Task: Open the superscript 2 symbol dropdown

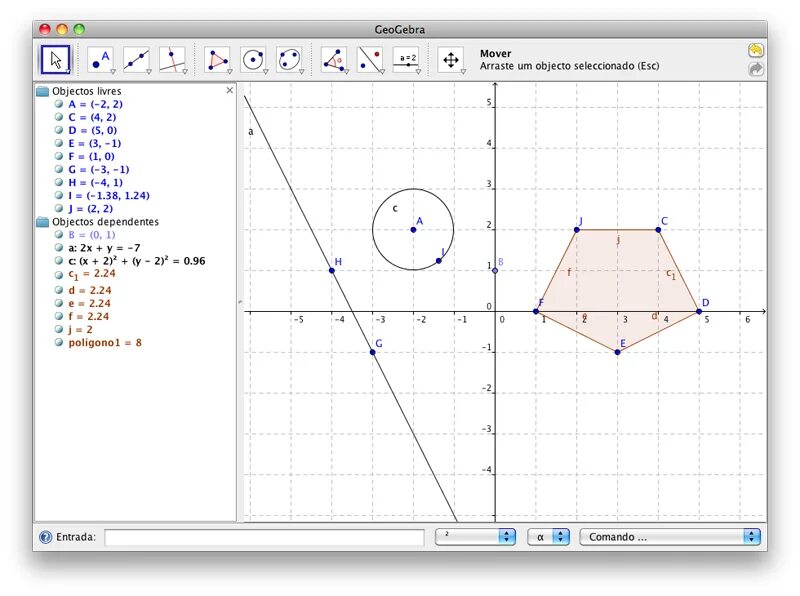Action: (x=476, y=537)
